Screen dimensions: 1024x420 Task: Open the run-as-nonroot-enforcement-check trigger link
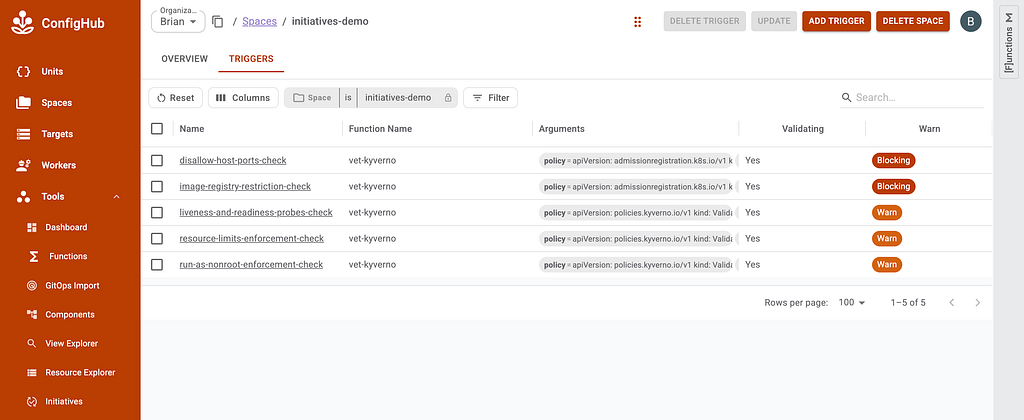click(251, 265)
